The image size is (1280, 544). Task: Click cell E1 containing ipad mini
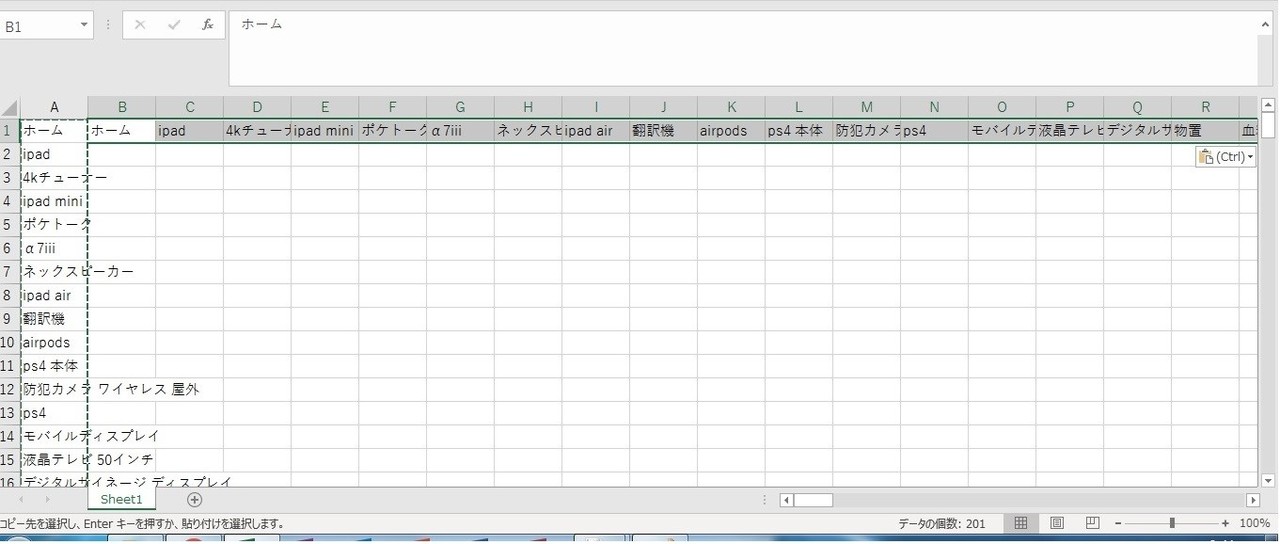(x=325, y=131)
